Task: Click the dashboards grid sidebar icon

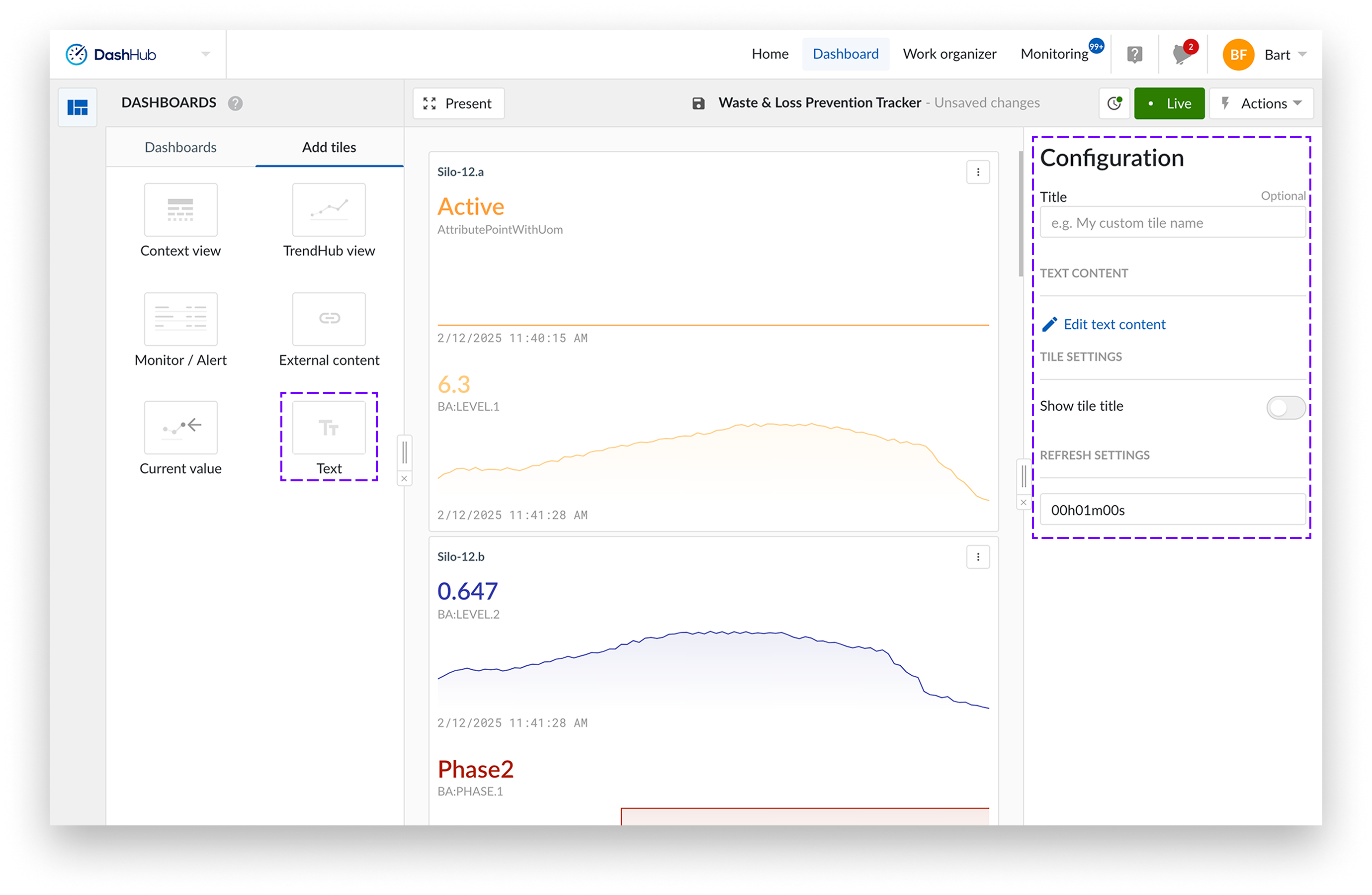Action: (x=77, y=107)
